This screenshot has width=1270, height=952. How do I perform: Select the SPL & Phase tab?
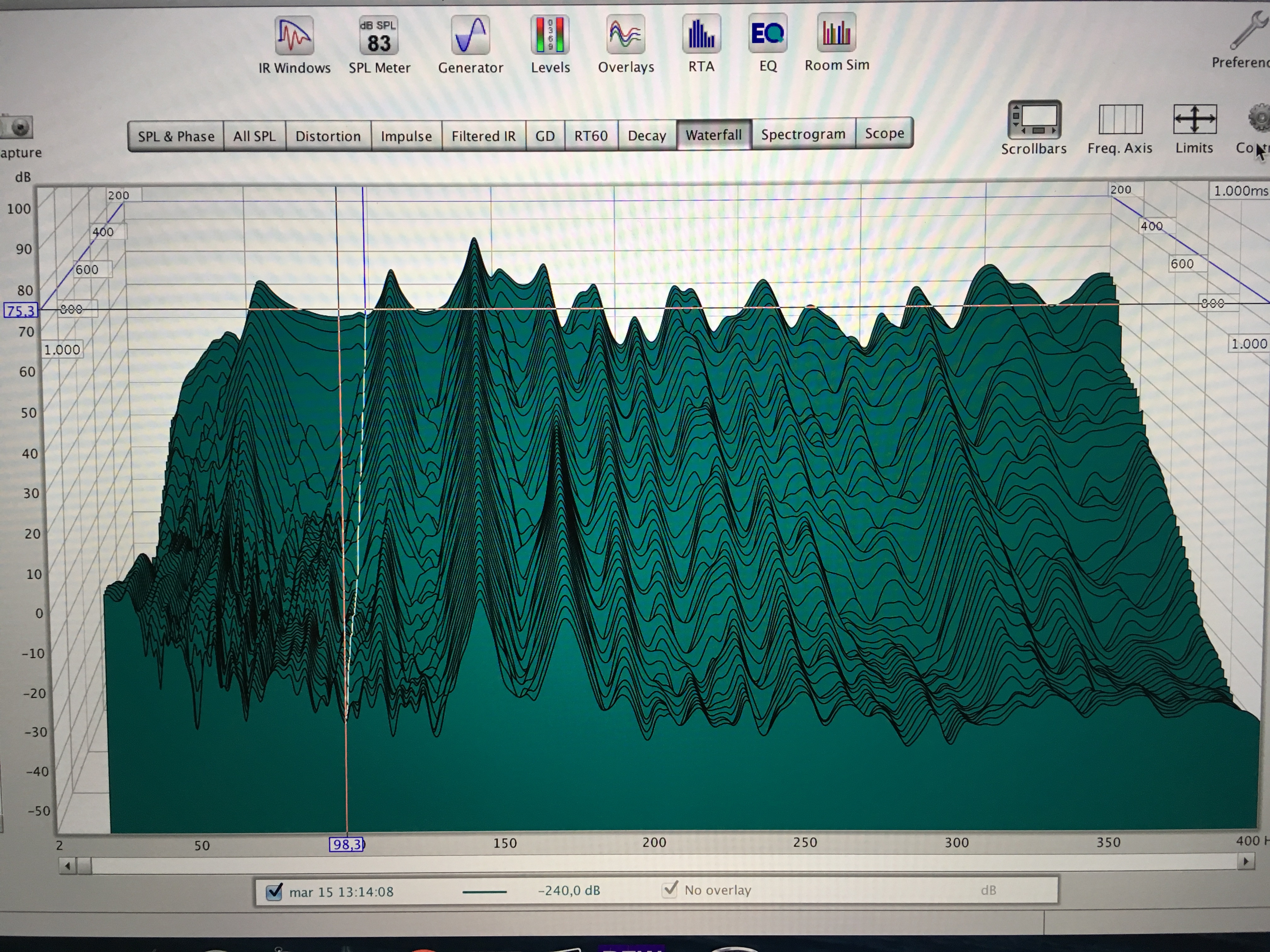(176, 137)
